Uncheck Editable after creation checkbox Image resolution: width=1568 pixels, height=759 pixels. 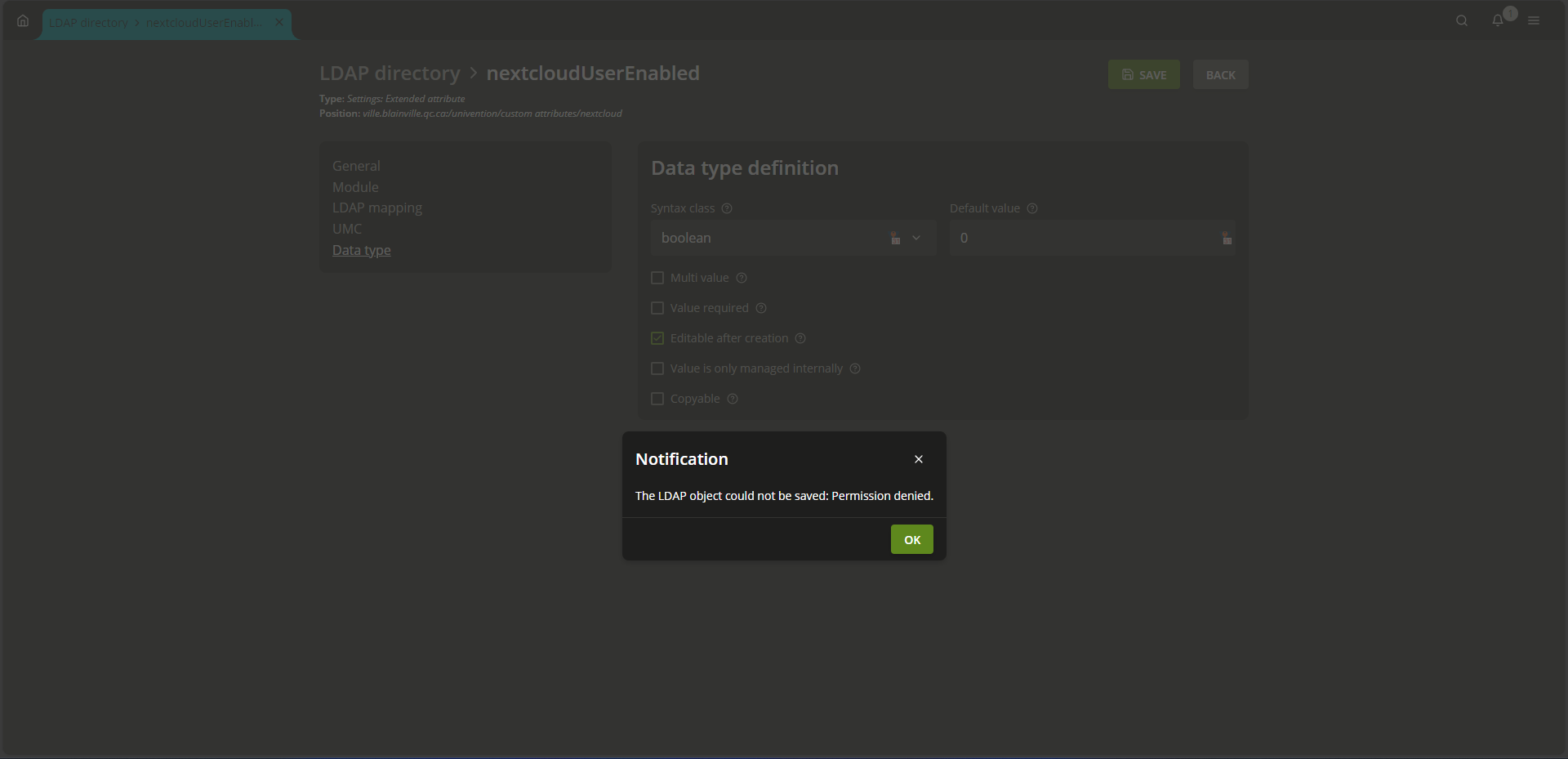pyautogui.click(x=657, y=338)
